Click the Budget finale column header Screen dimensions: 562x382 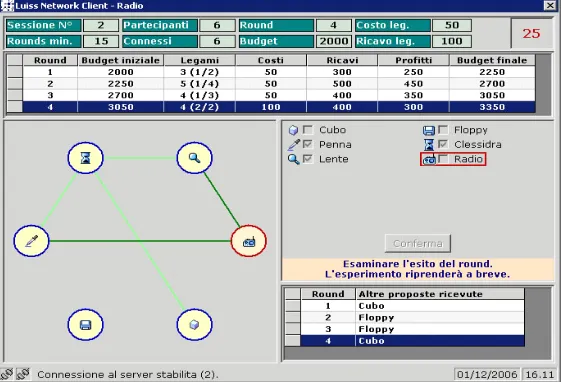[492, 60]
